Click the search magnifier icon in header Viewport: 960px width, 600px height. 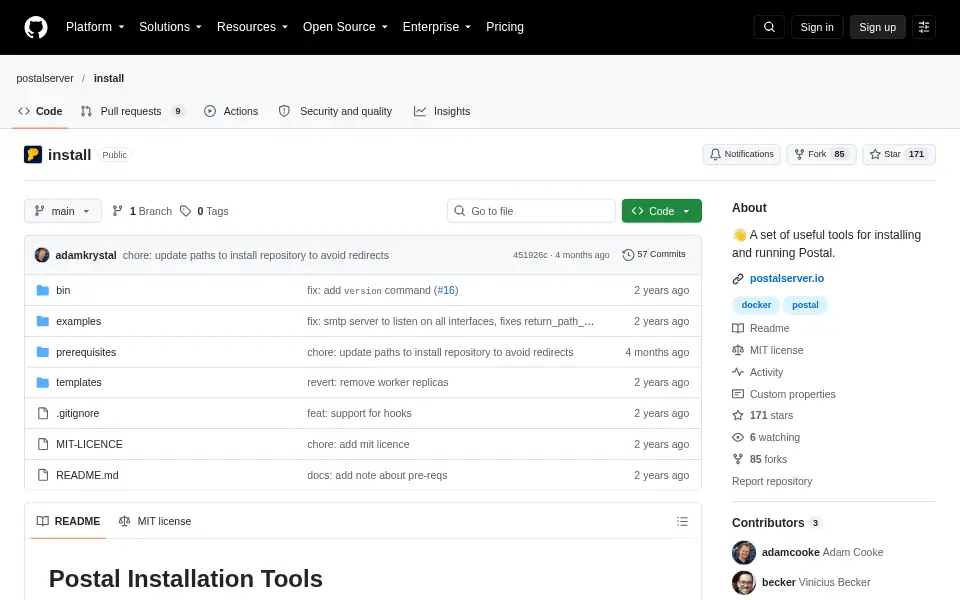pos(769,27)
